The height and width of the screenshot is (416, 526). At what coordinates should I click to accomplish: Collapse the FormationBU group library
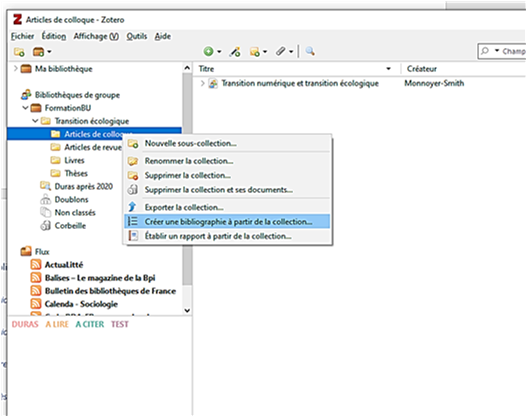point(25,108)
